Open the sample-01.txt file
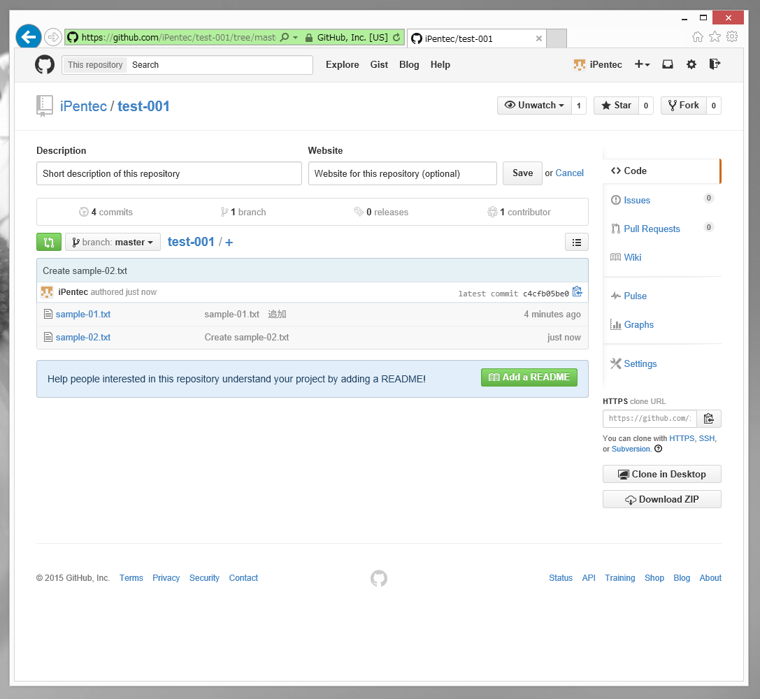760x699 pixels. [x=83, y=314]
